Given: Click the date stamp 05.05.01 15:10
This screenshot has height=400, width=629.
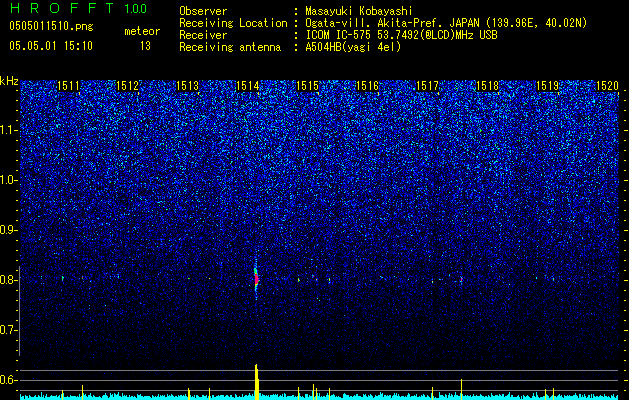Looking at the screenshot, I should [51, 46].
